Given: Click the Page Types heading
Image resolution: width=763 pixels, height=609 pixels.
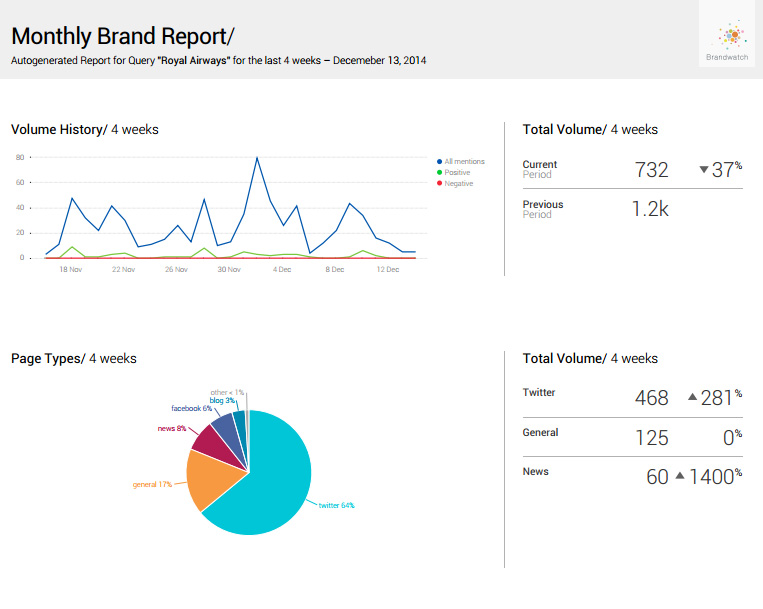Looking at the screenshot, I should [74, 359].
